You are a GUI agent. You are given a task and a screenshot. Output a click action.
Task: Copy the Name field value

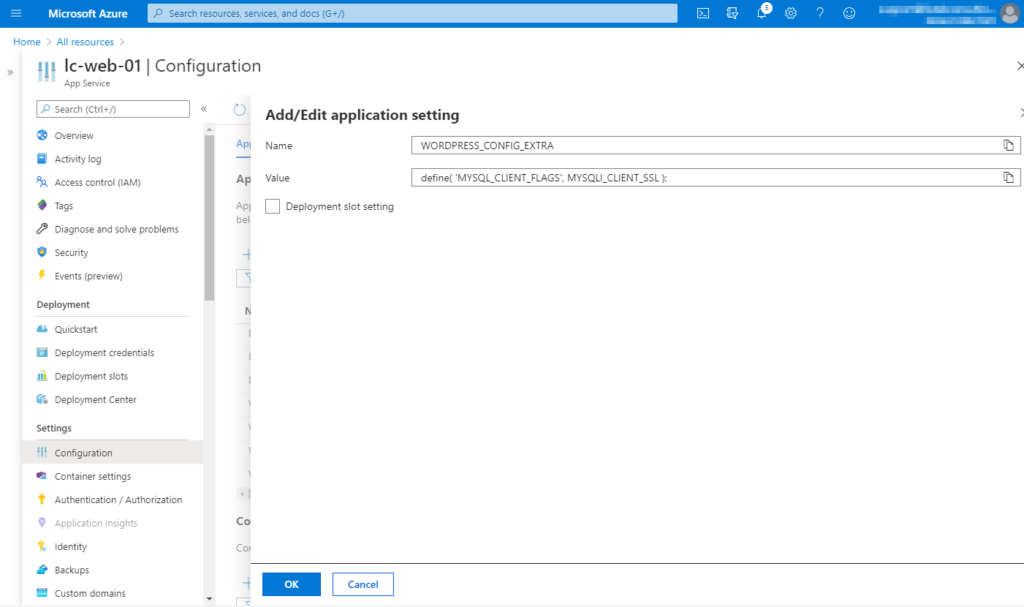[1008, 145]
